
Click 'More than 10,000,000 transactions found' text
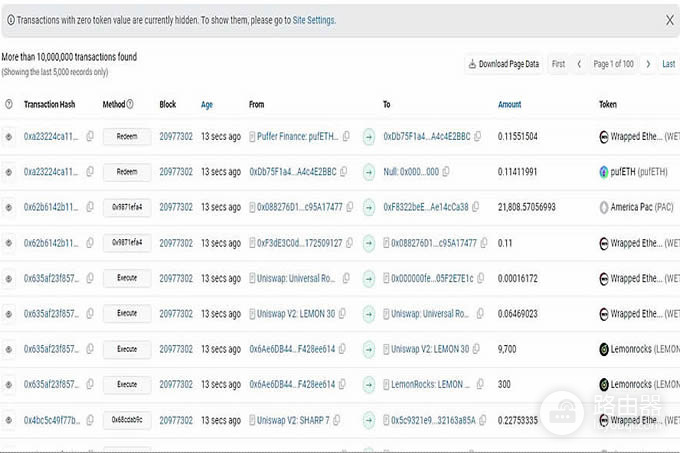tap(69, 57)
